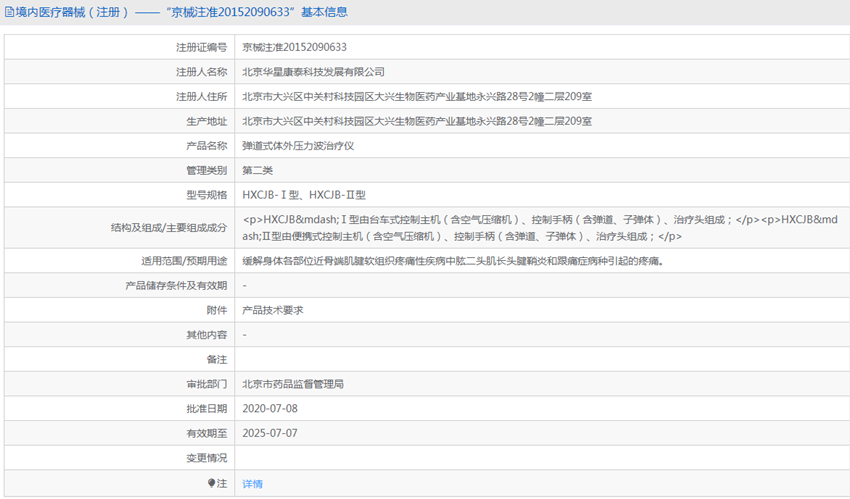Select expiry date 2025-07-07
Screen dimensions: 850x499
[270, 433]
